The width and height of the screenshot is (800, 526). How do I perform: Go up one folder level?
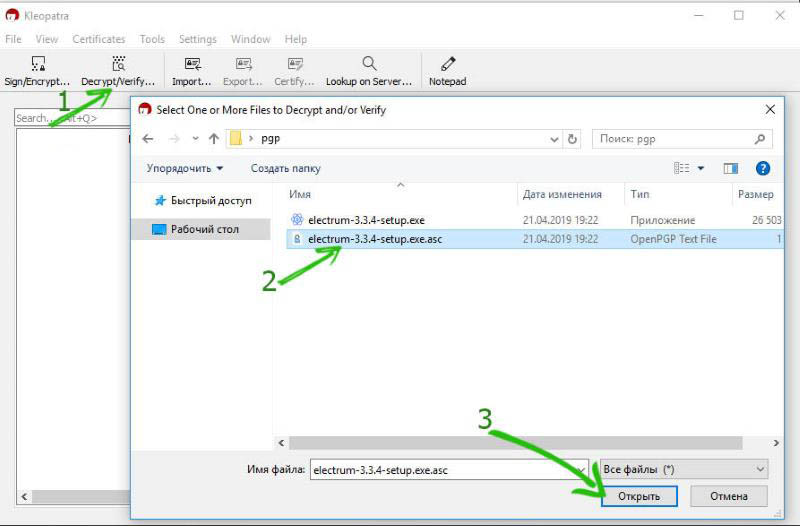pos(214,139)
